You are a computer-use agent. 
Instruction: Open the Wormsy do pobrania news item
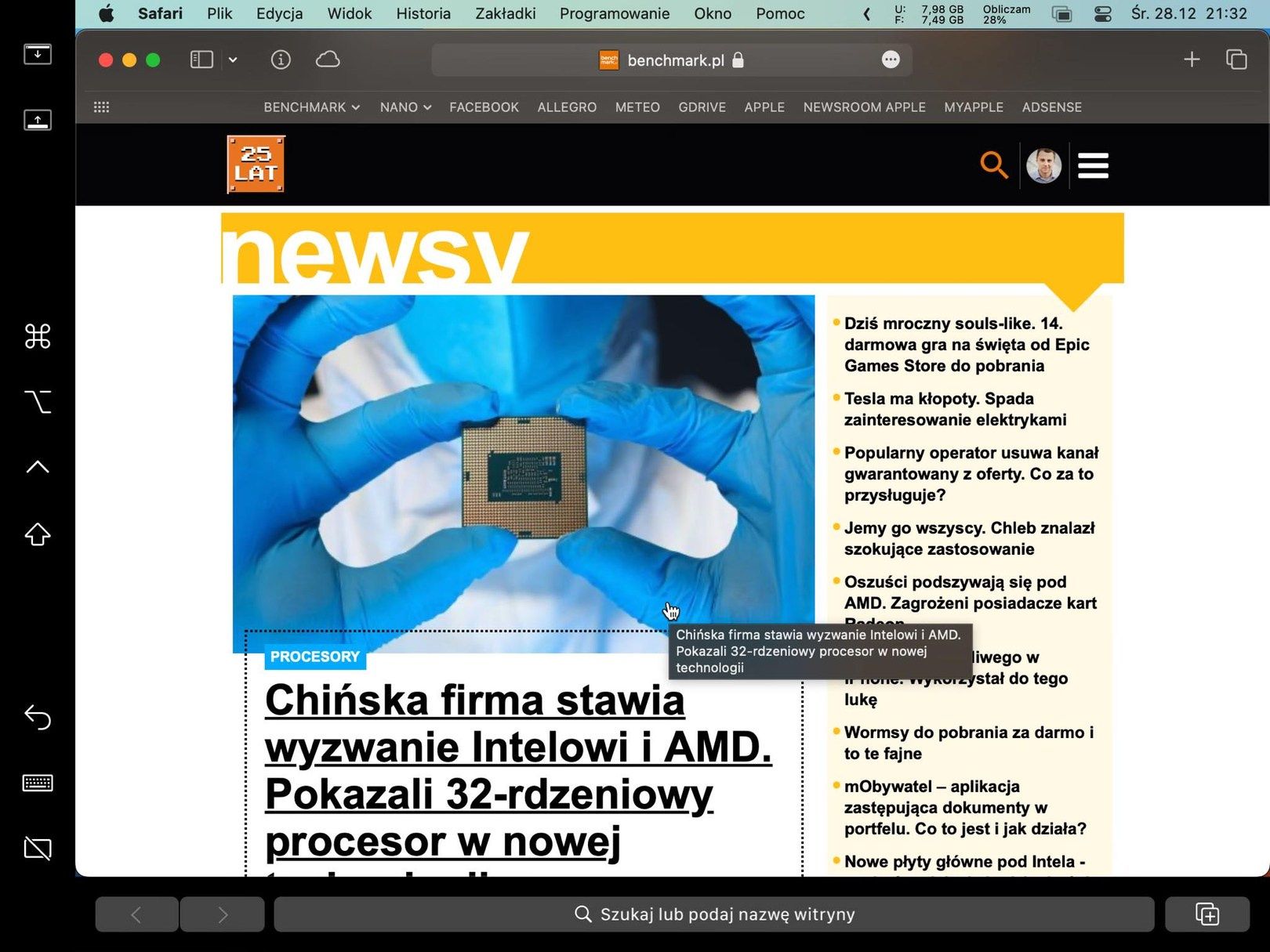[969, 743]
